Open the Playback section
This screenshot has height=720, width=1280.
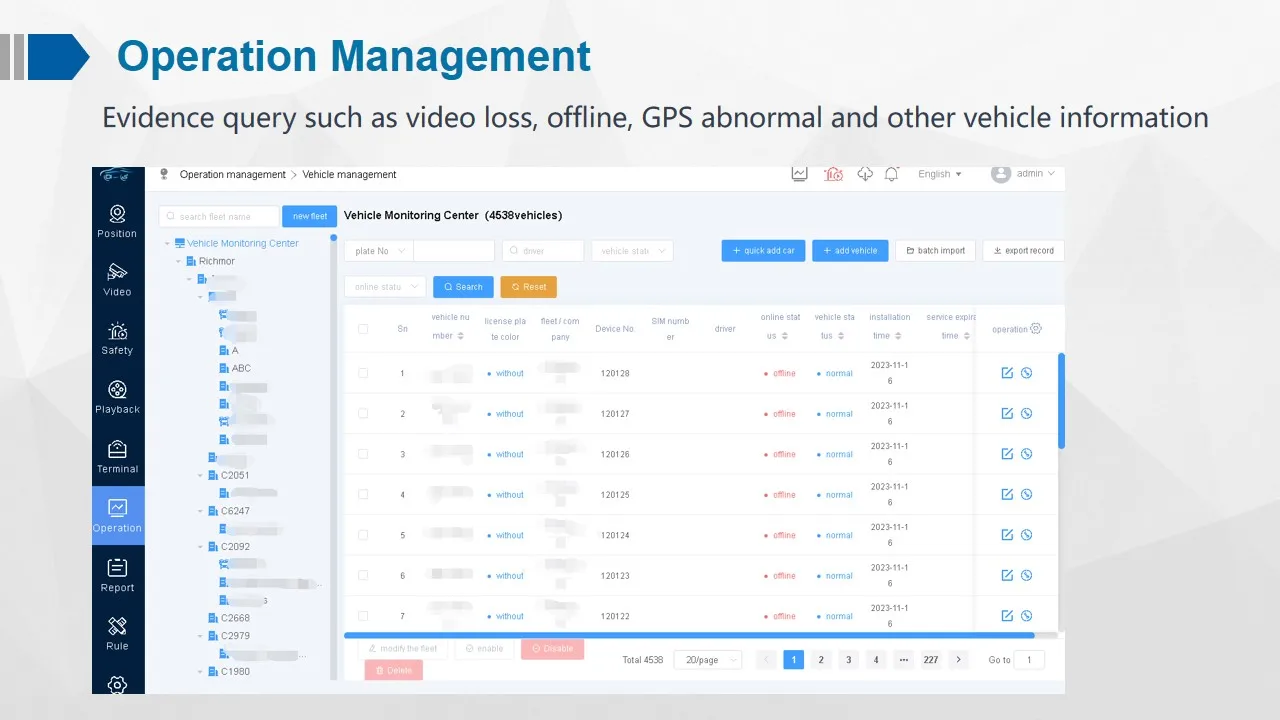click(x=117, y=397)
